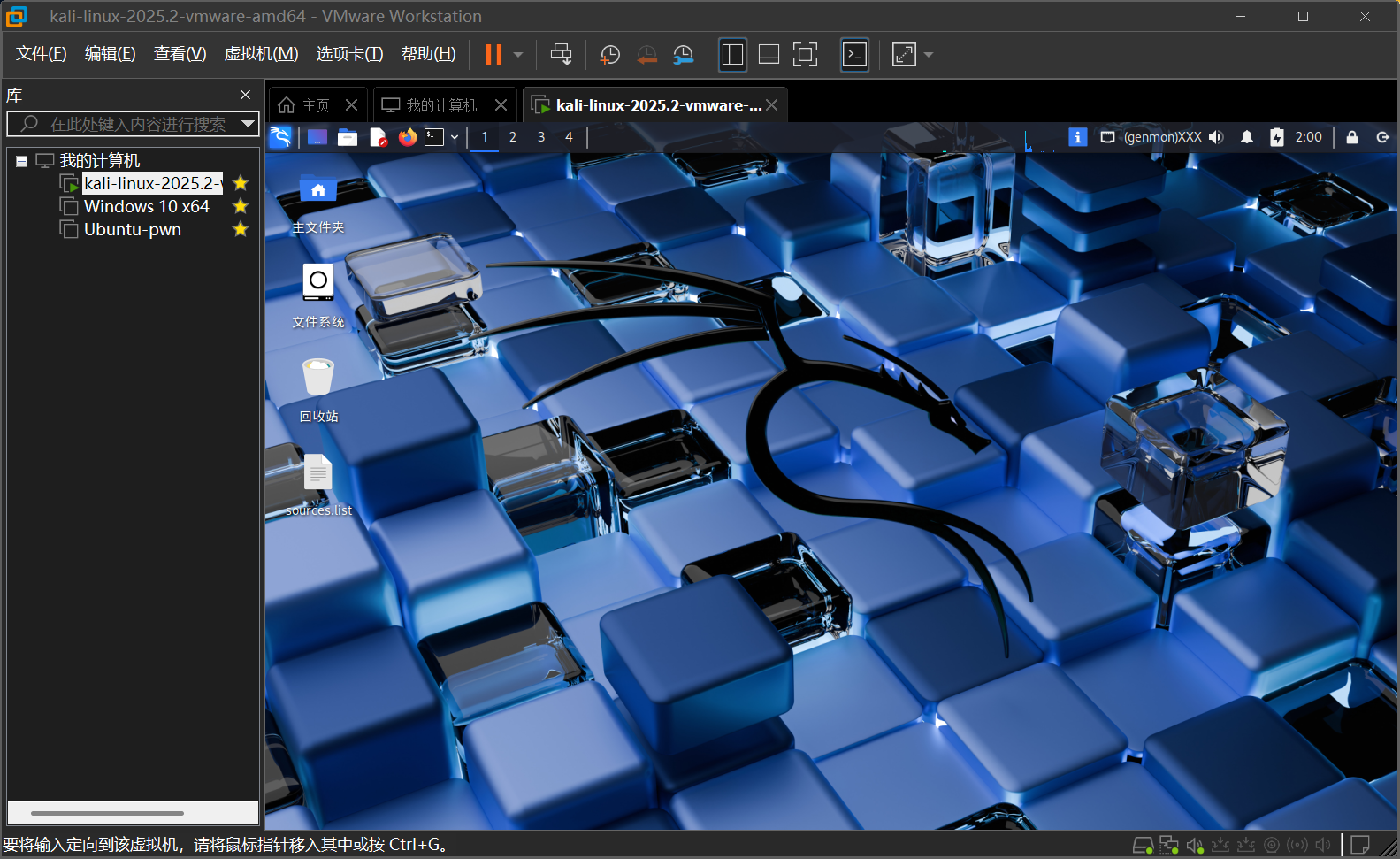The image size is (1400, 859).
Task: Click the stretch guest display icon
Action: click(x=904, y=55)
